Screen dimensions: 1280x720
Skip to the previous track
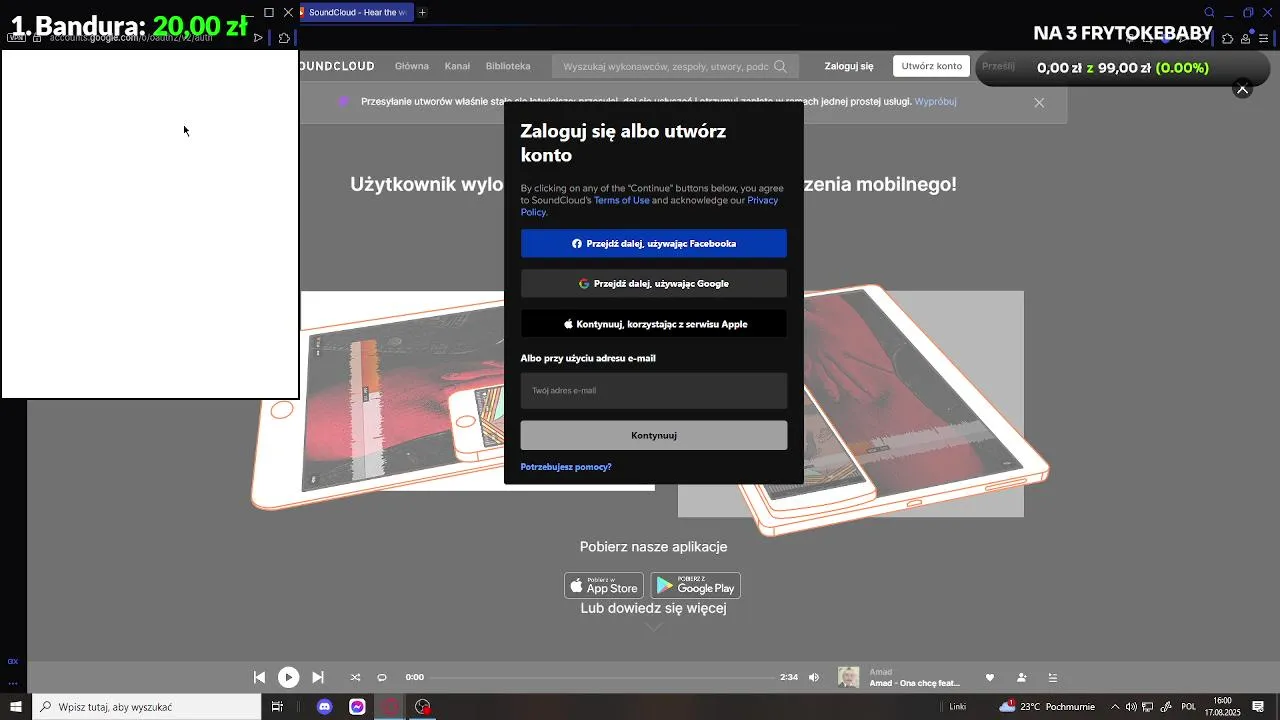pos(259,677)
